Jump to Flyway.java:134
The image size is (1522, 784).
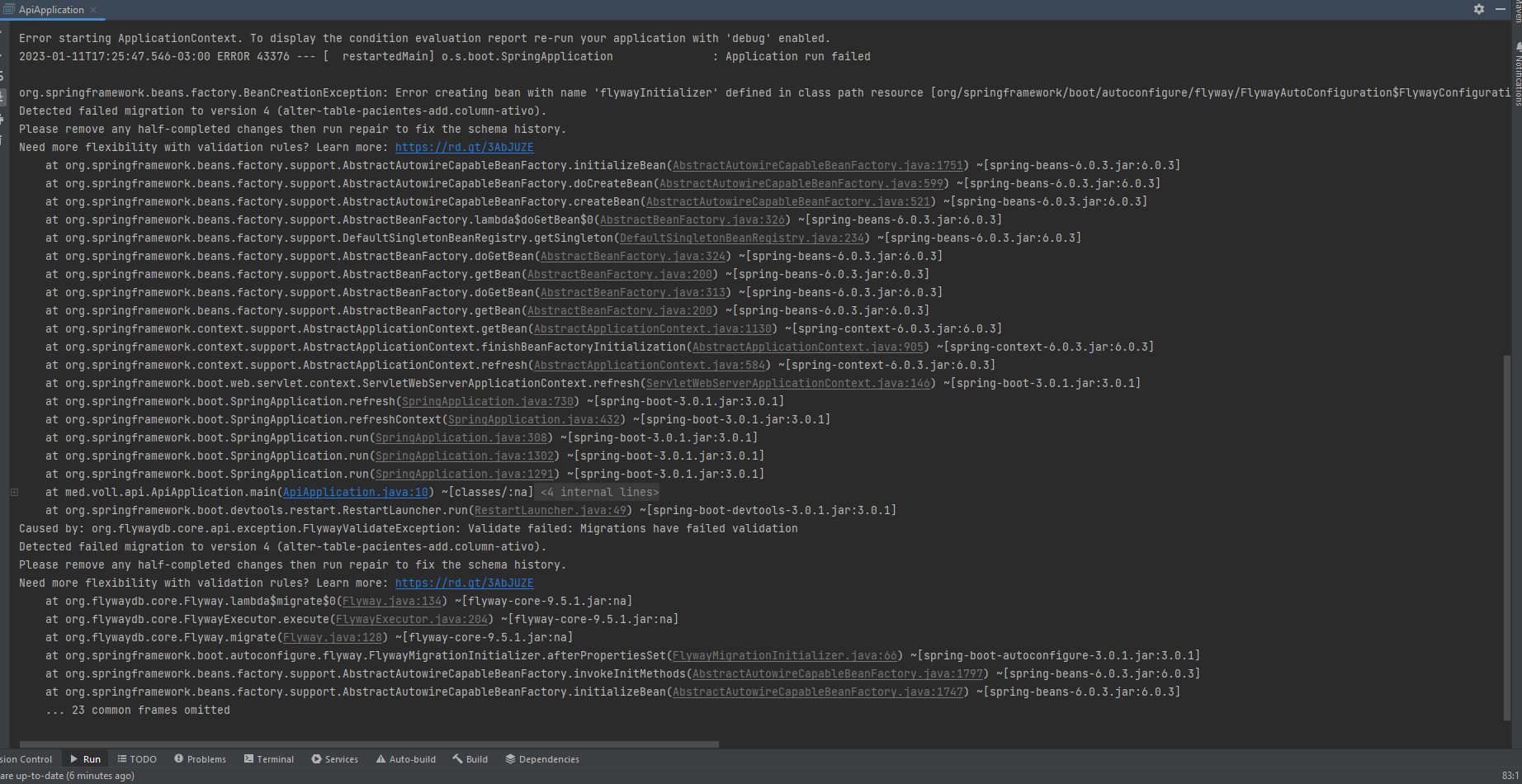click(392, 601)
